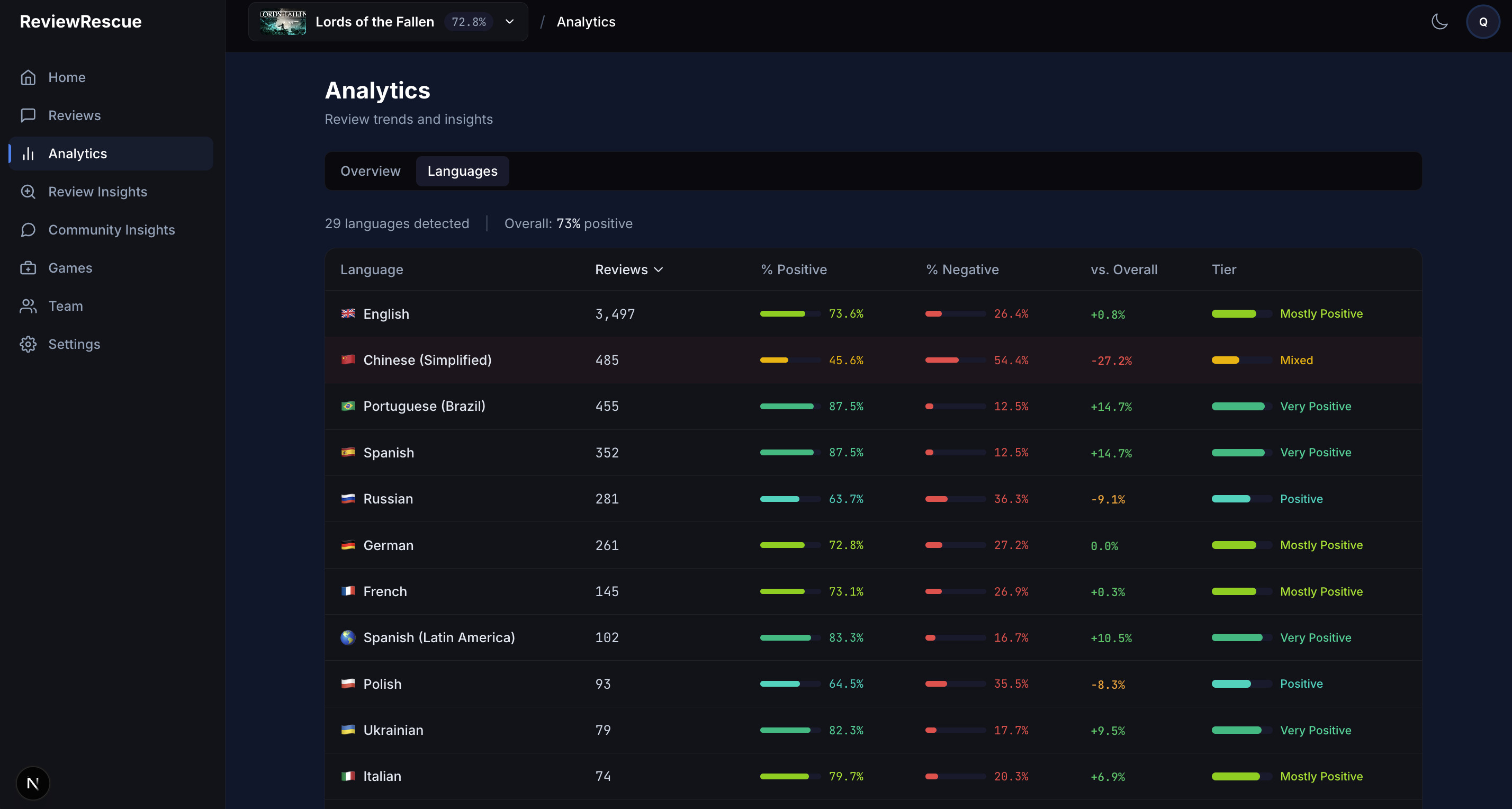
Task: Click the % Positive column header
Action: pyautogui.click(x=794, y=269)
